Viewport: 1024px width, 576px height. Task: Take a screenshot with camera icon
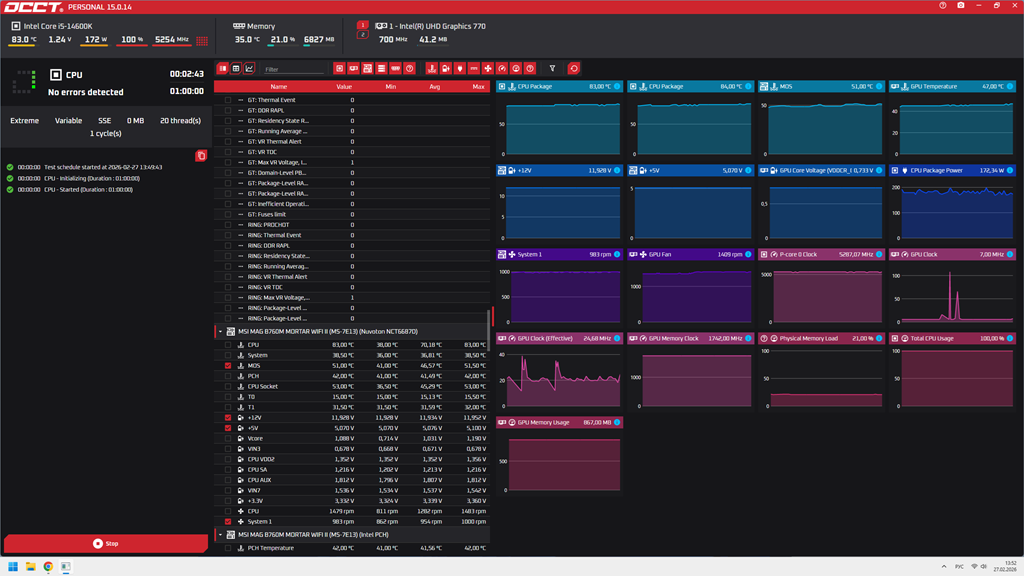(x=961, y=5)
